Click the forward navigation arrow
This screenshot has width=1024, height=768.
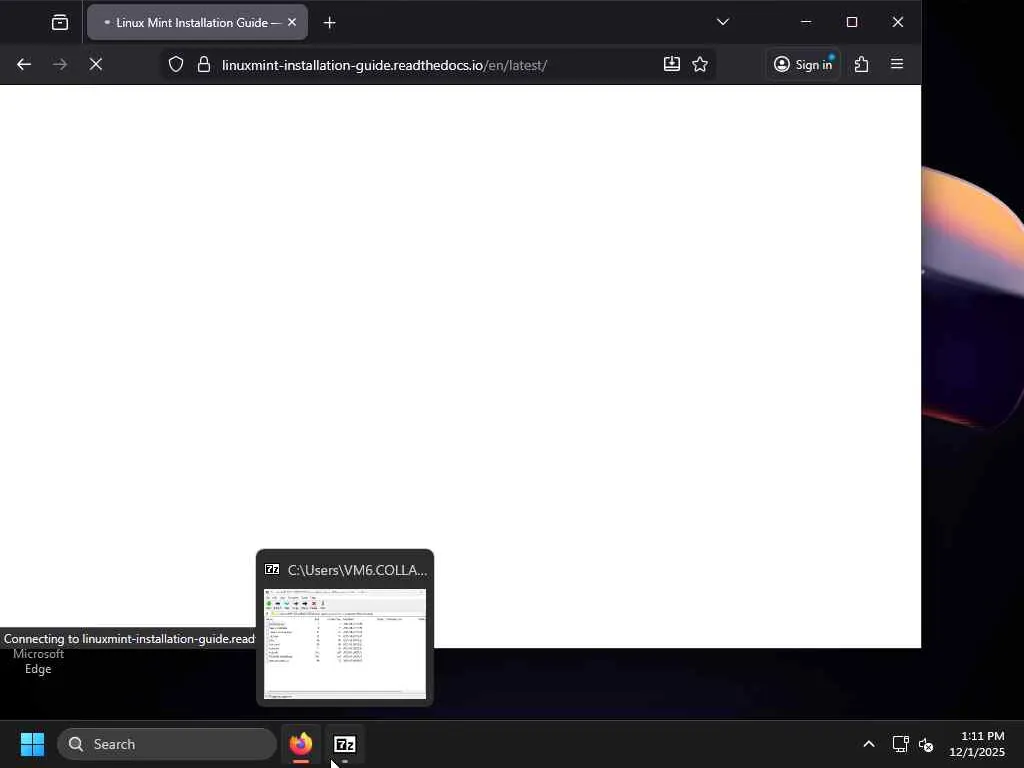[x=60, y=64]
